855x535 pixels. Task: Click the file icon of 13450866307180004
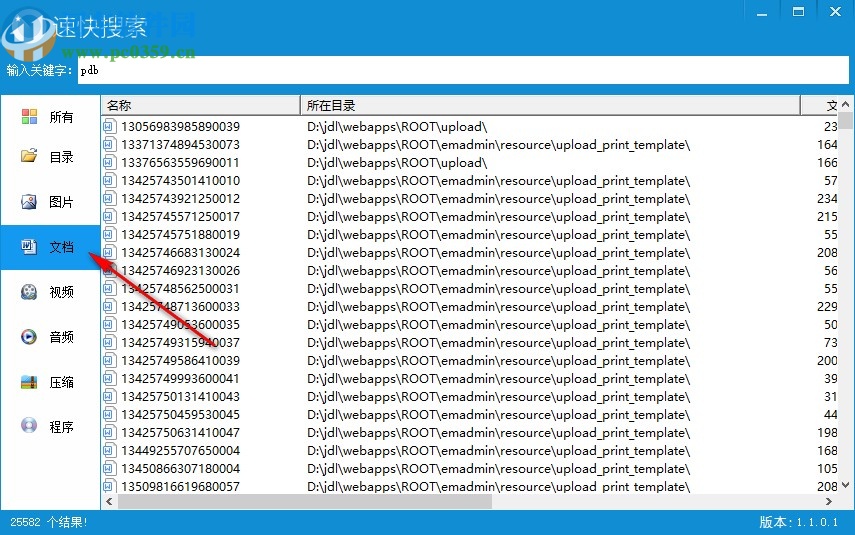coord(109,468)
